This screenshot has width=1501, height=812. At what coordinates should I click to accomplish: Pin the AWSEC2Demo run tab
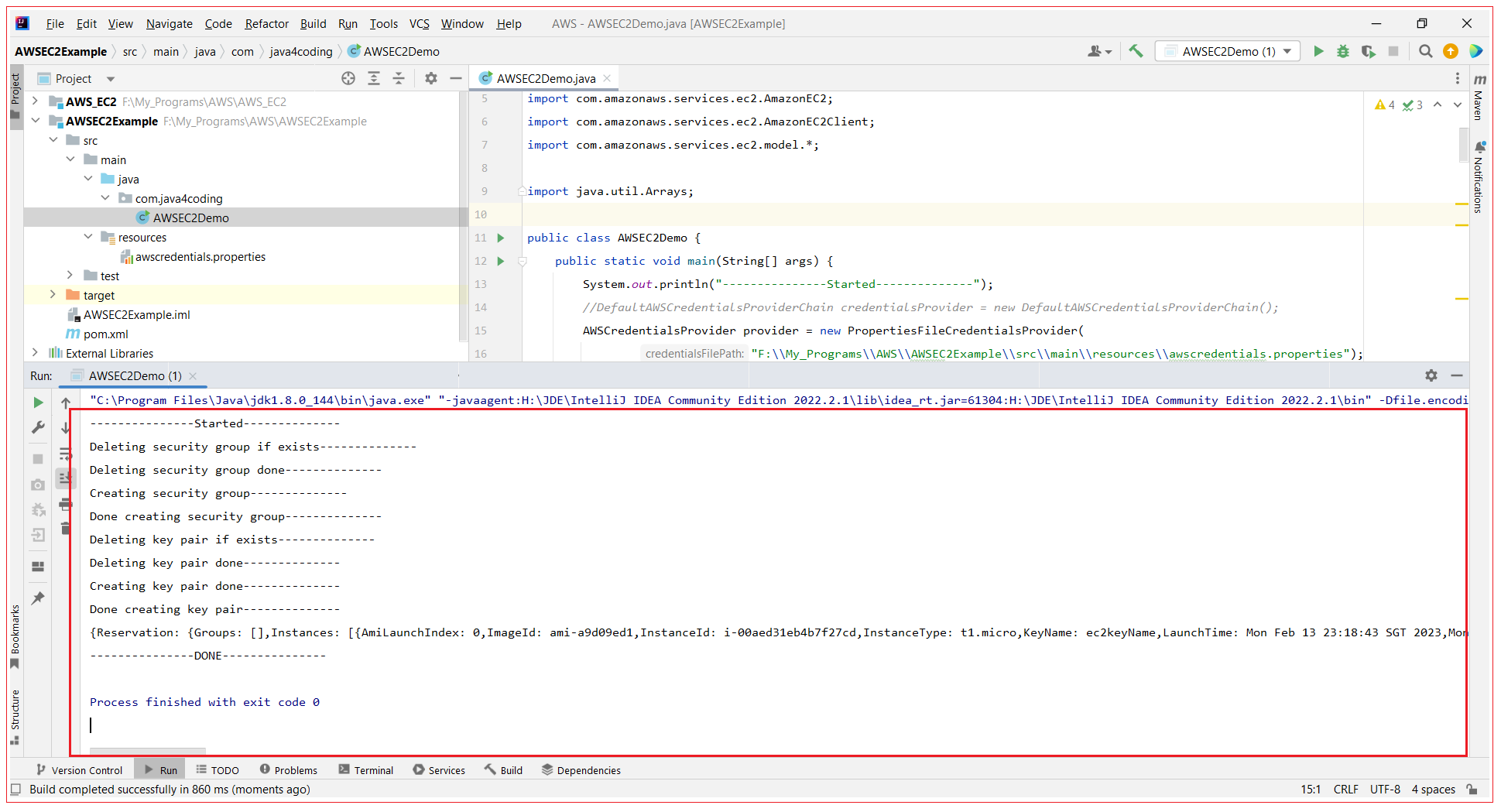coord(38,598)
